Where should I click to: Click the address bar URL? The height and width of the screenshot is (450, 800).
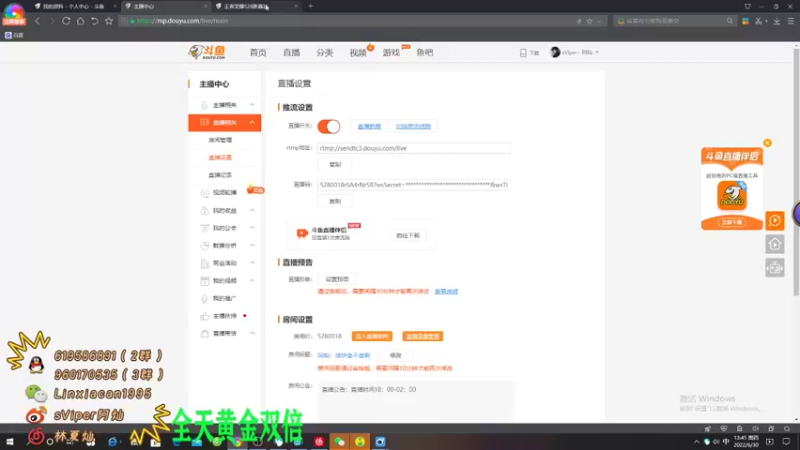point(182,21)
